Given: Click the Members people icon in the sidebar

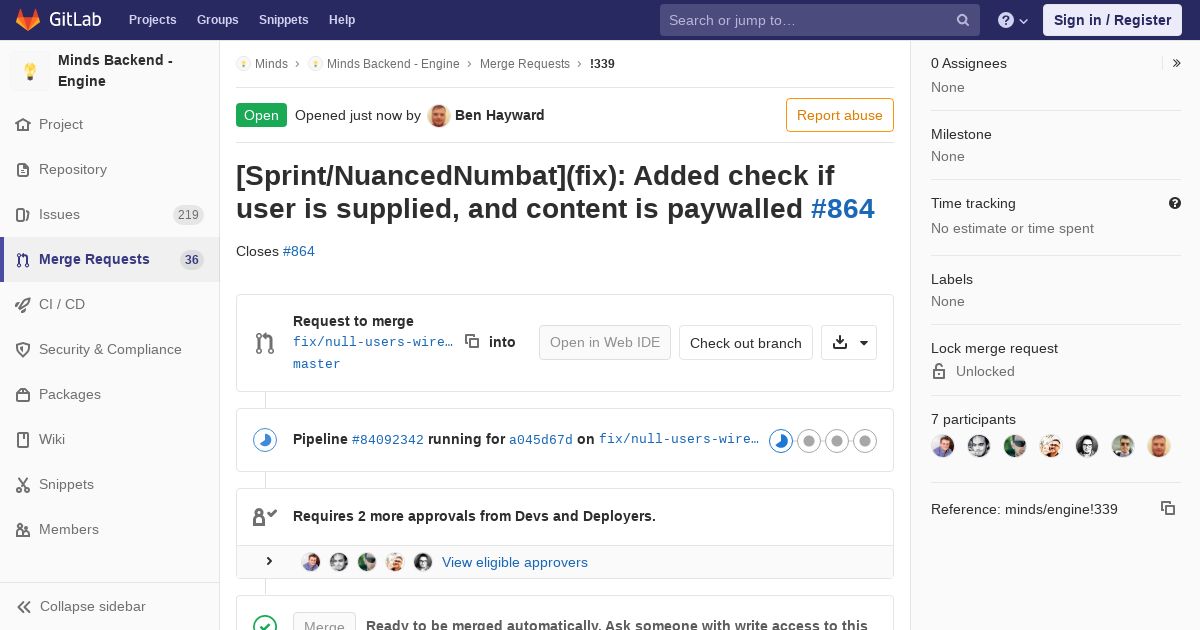Looking at the screenshot, I should click(23, 530).
